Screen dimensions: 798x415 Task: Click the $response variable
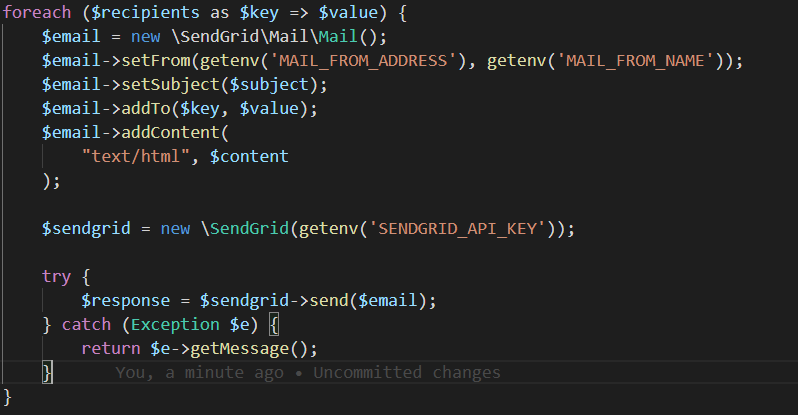click(x=126, y=300)
